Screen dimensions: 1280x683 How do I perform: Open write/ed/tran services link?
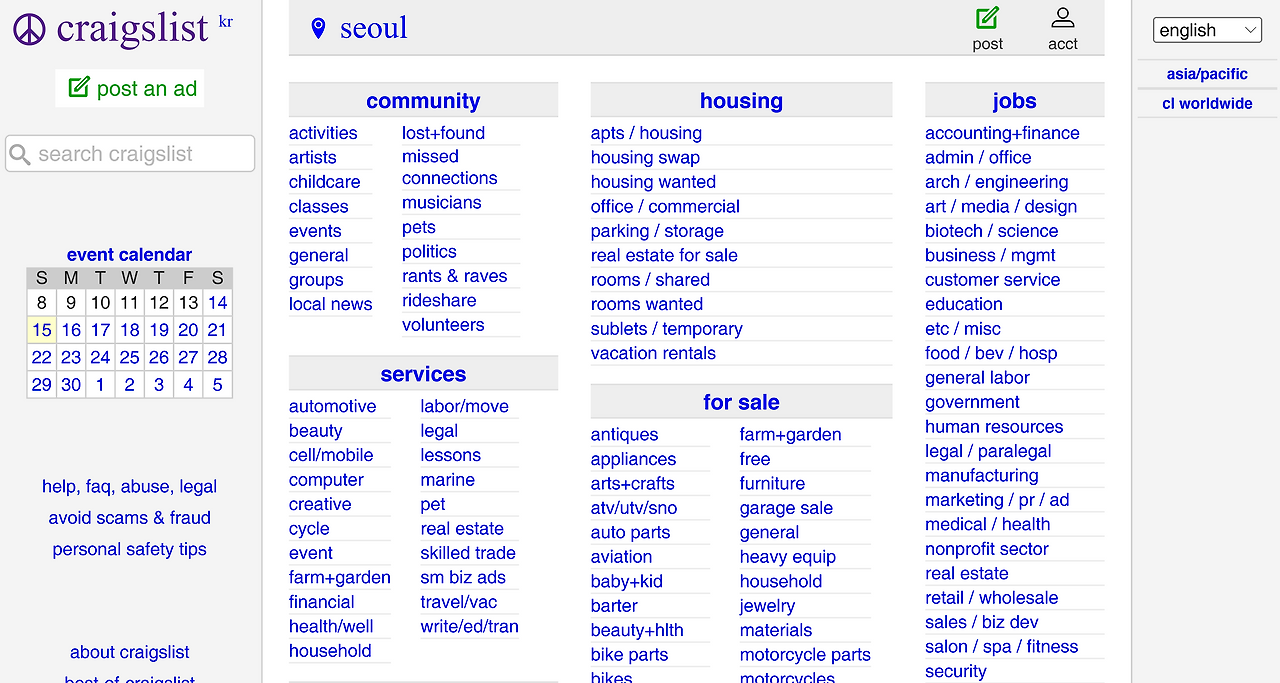click(469, 626)
